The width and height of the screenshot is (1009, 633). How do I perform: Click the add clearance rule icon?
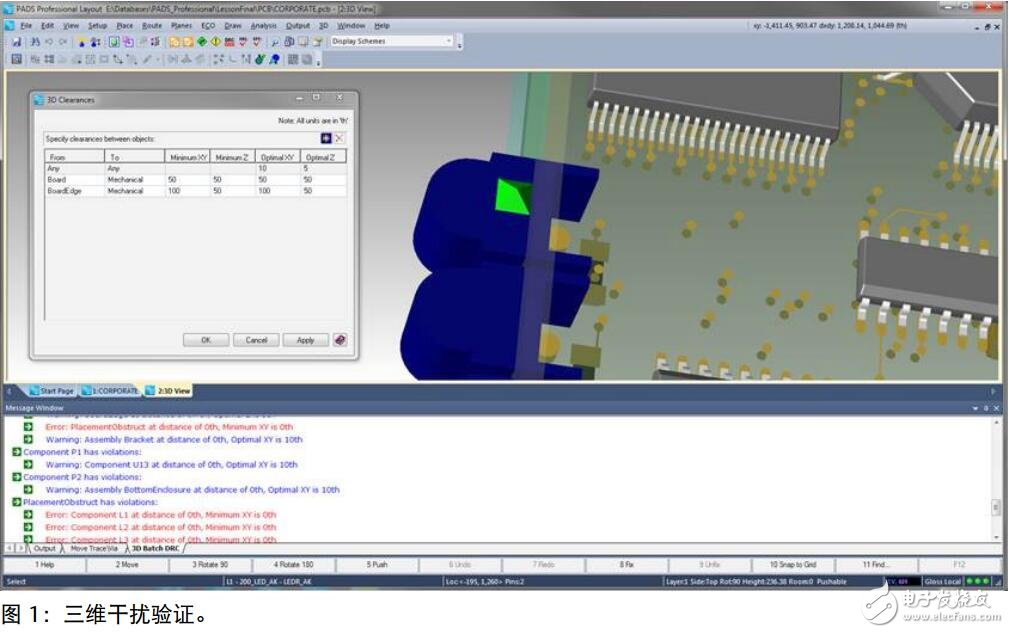point(326,138)
